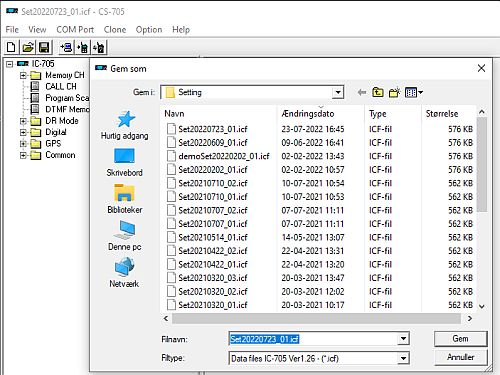The width and height of the screenshot is (500, 375).
Task: Select Hurtig adgang in places bar
Action: (x=125, y=125)
